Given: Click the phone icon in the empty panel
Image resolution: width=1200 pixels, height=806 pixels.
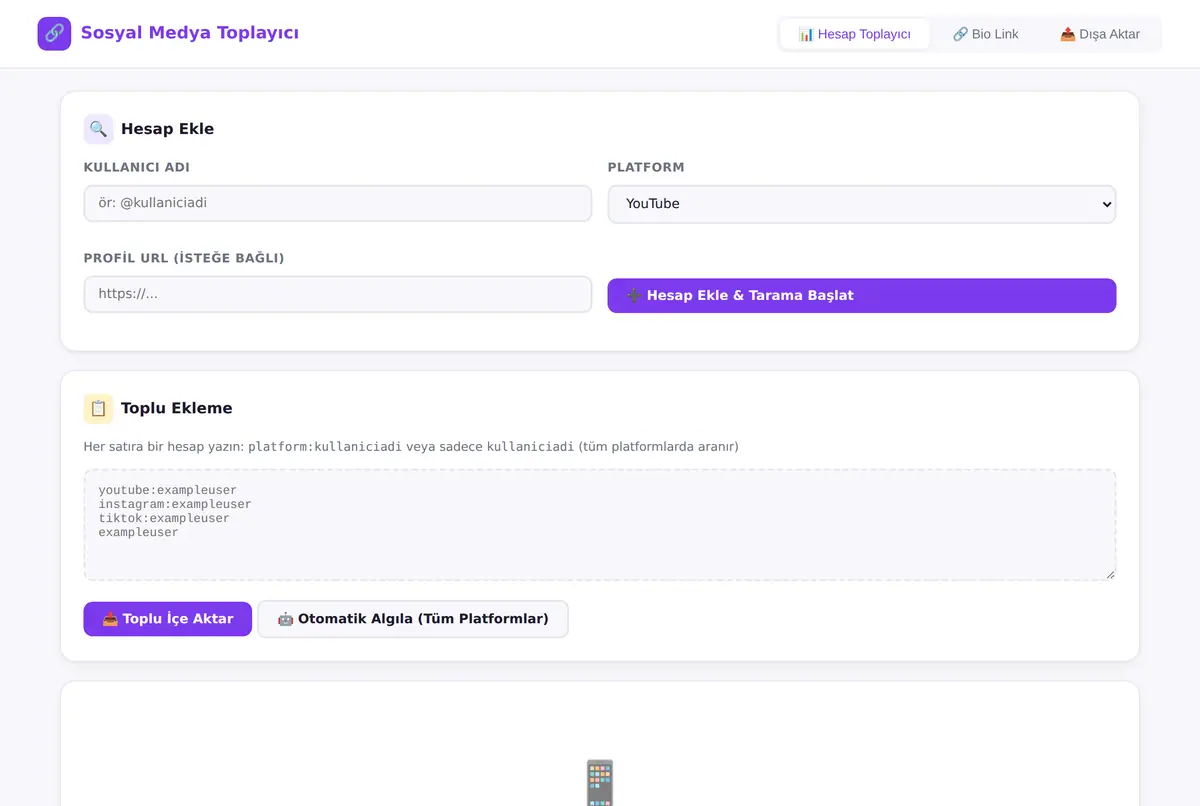Looking at the screenshot, I should 599,782.
